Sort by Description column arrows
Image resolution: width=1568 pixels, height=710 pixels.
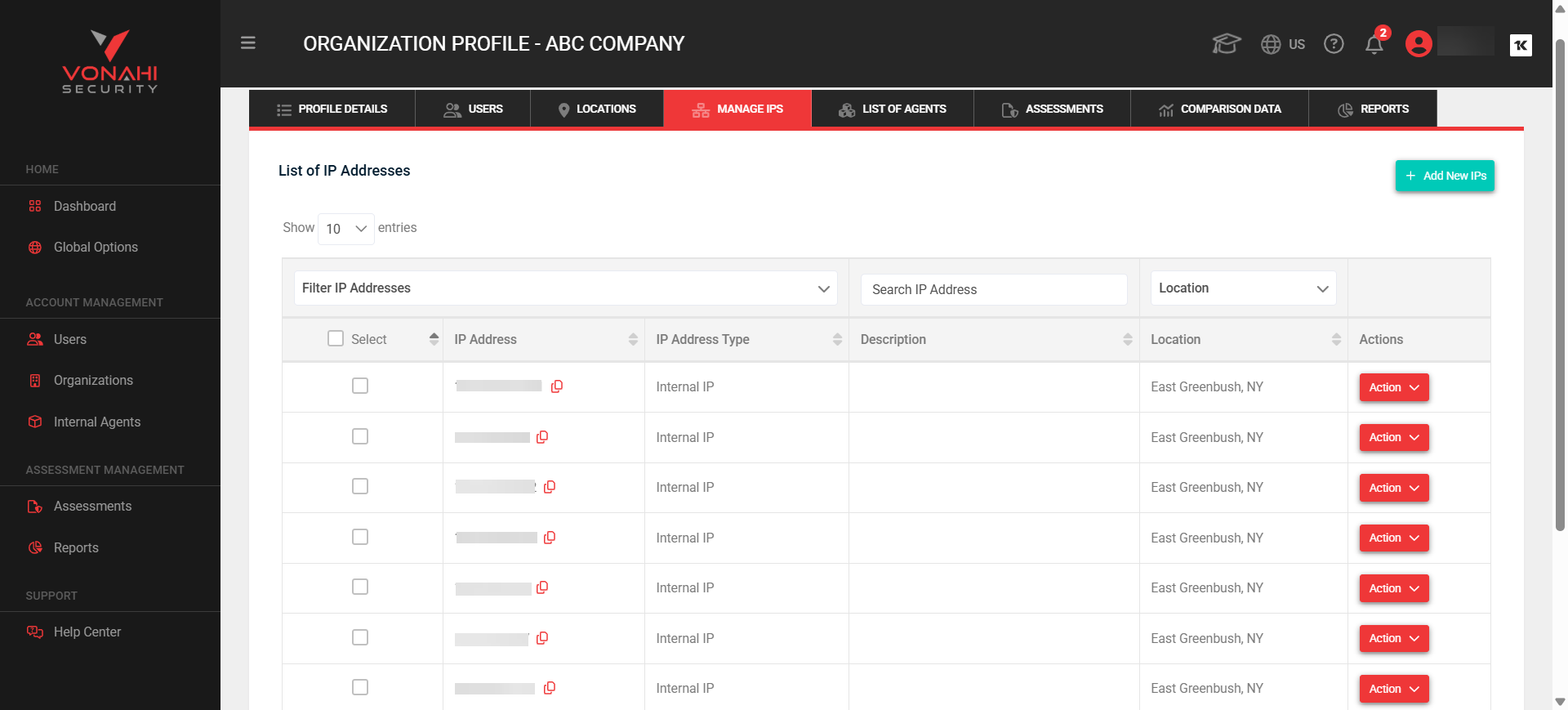tap(1128, 339)
